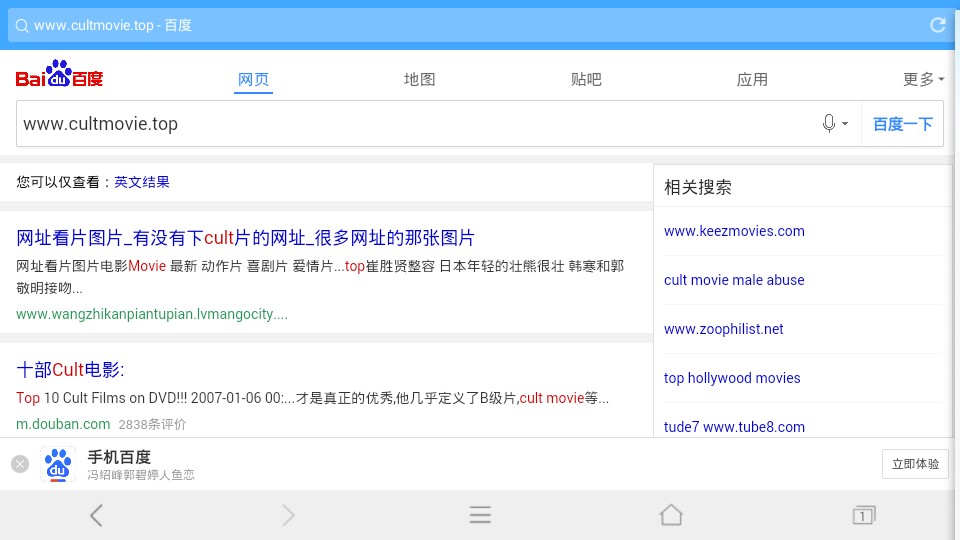Open the browser hamburger menu
The image size is (960, 540).
(480, 515)
